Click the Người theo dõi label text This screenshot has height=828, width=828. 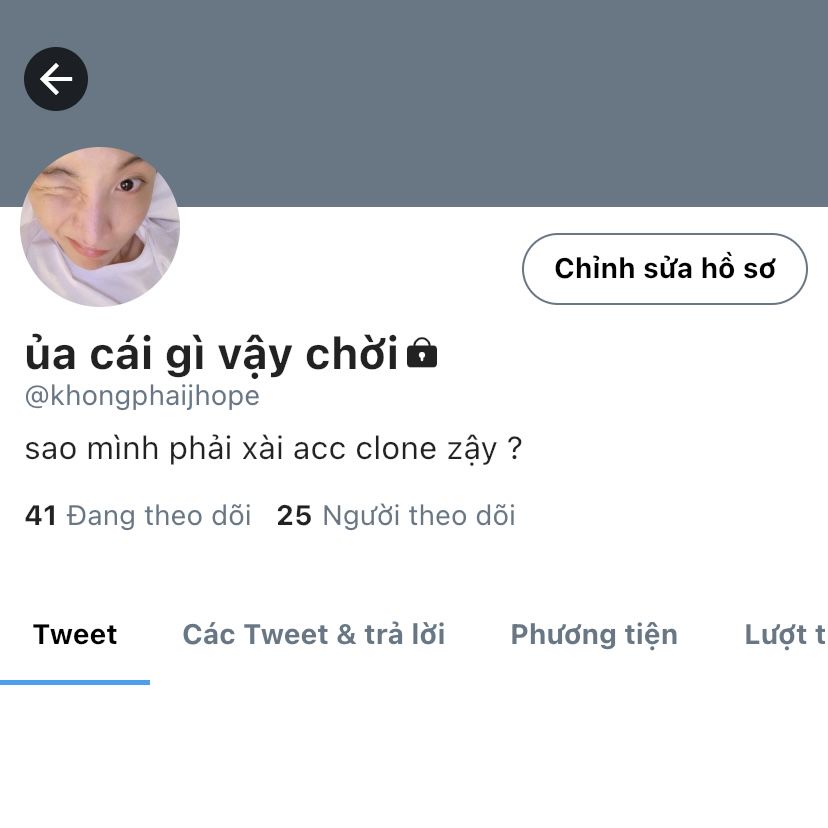[x=419, y=515]
